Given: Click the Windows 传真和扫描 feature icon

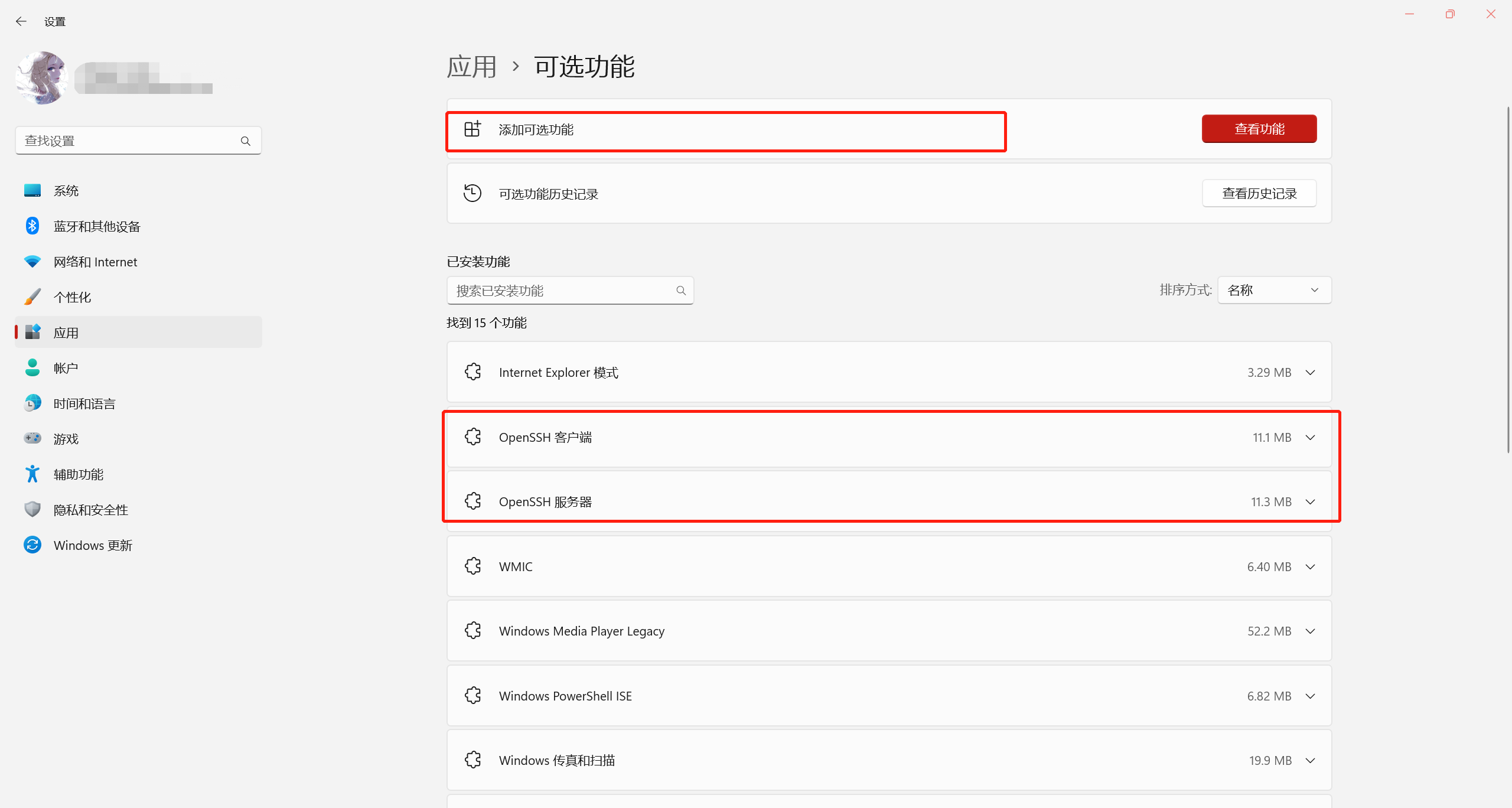Looking at the screenshot, I should pyautogui.click(x=472, y=760).
